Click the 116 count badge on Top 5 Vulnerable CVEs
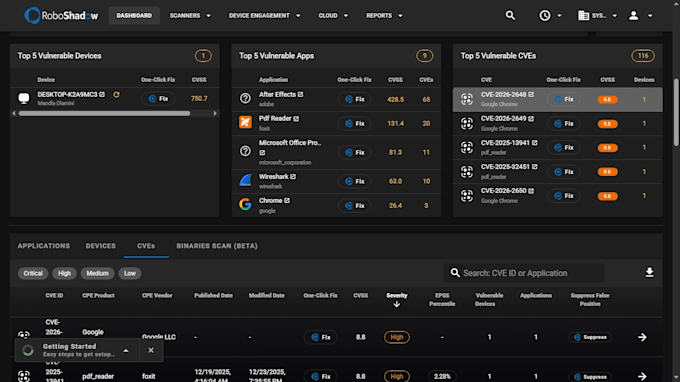 (x=643, y=56)
